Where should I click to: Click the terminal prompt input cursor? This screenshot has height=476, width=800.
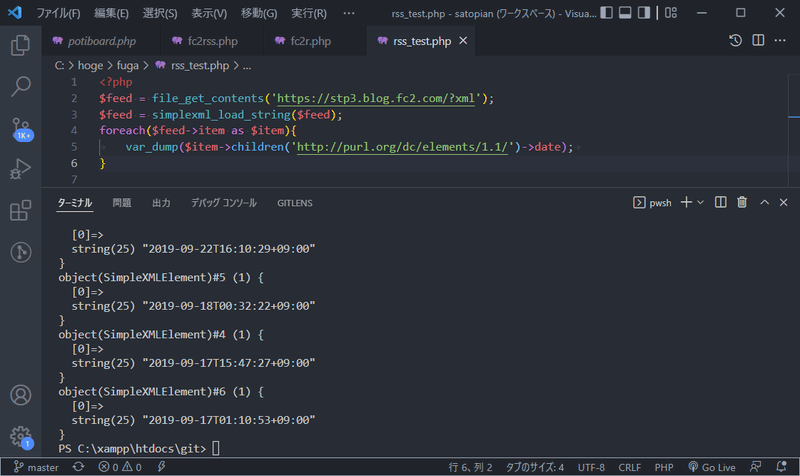tap(216, 448)
